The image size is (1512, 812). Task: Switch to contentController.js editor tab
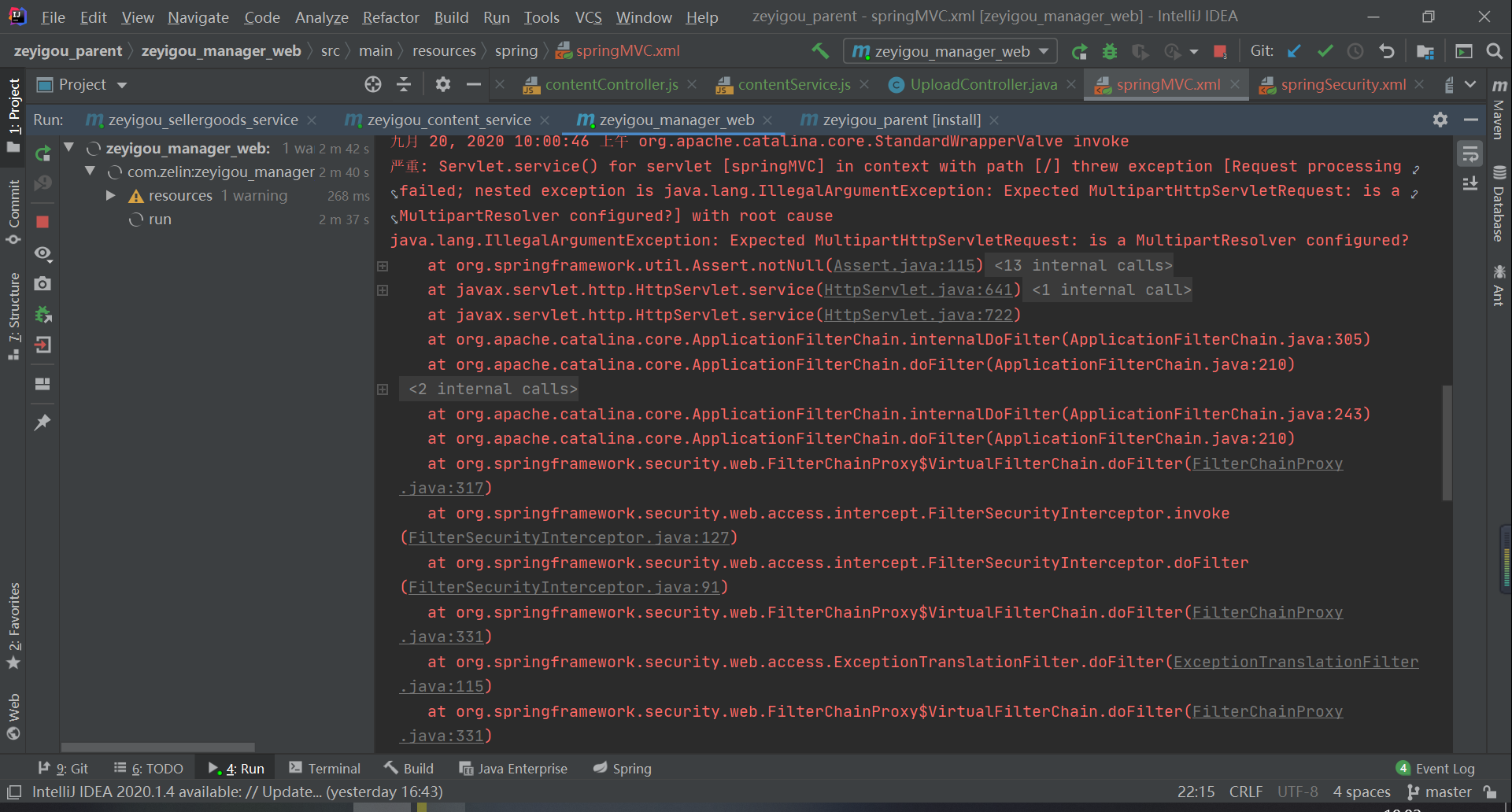click(x=611, y=84)
